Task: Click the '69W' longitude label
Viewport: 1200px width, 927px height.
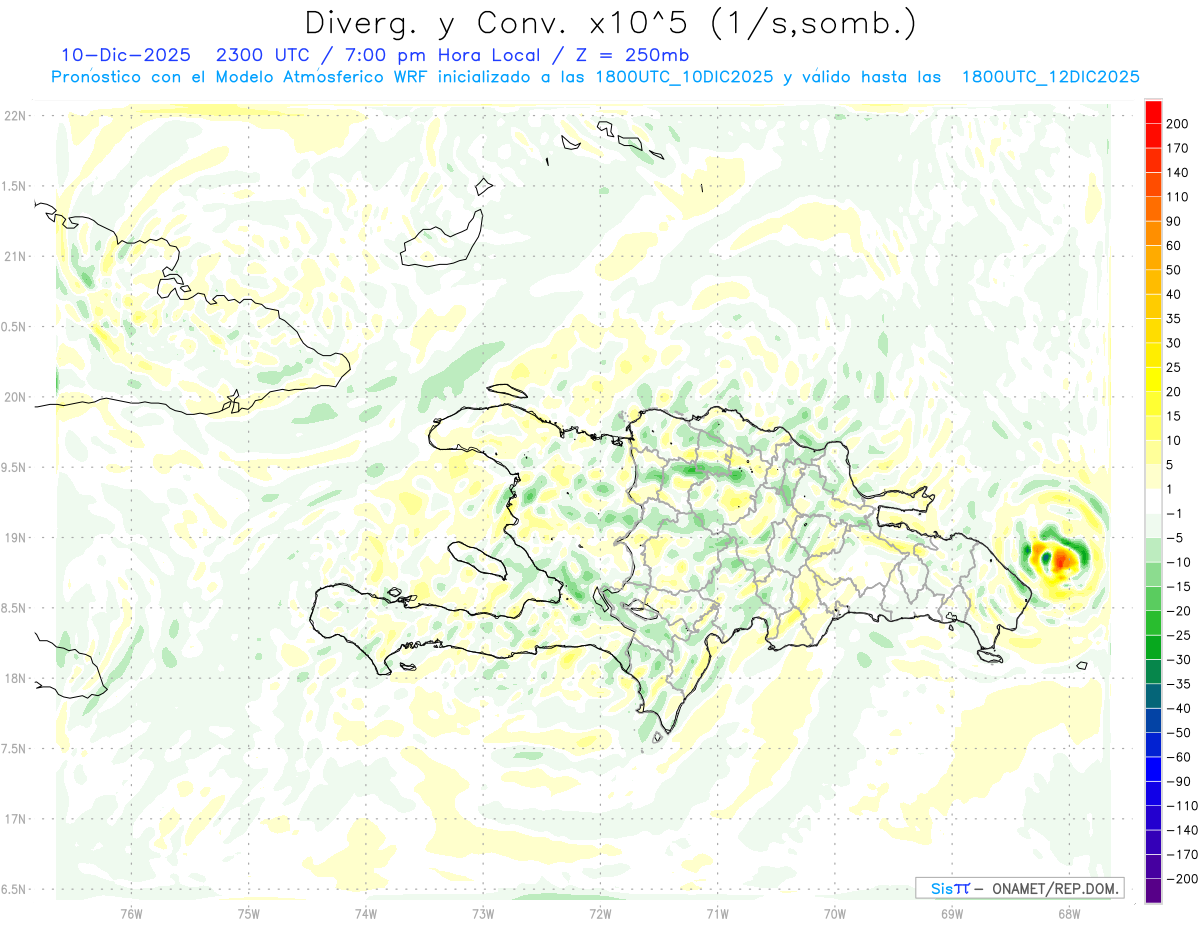Action: [952, 914]
